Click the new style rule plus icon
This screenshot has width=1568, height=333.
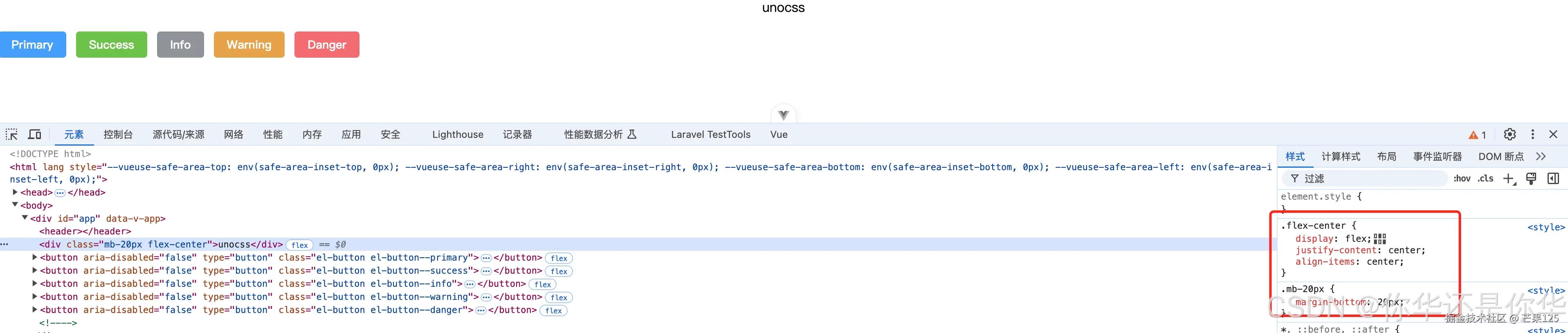coord(1508,178)
